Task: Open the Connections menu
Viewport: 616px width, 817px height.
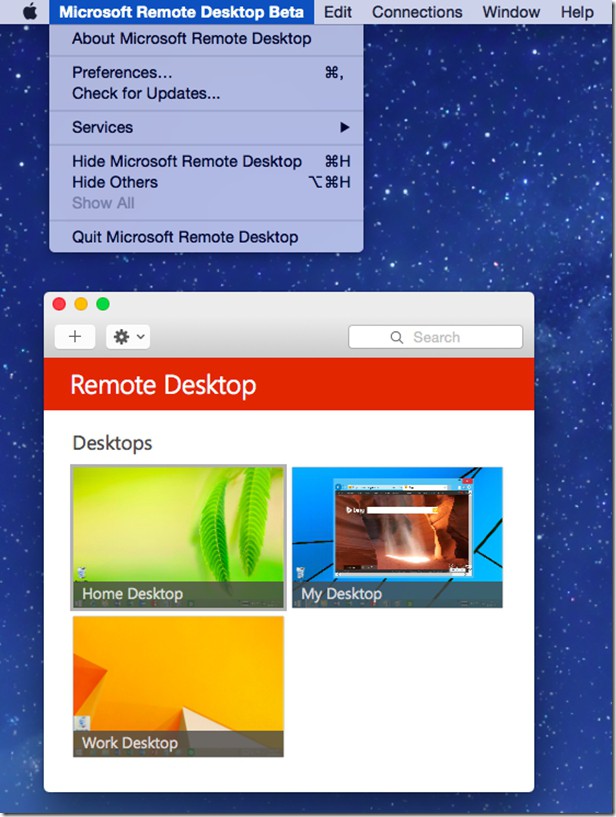Action: pyautogui.click(x=417, y=11)
